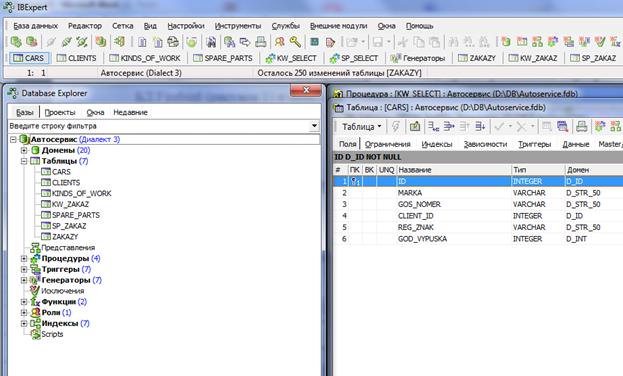623x376 pixels.
Task: Select the GOD_VYPUSKA field row
Action: point(478,239)
